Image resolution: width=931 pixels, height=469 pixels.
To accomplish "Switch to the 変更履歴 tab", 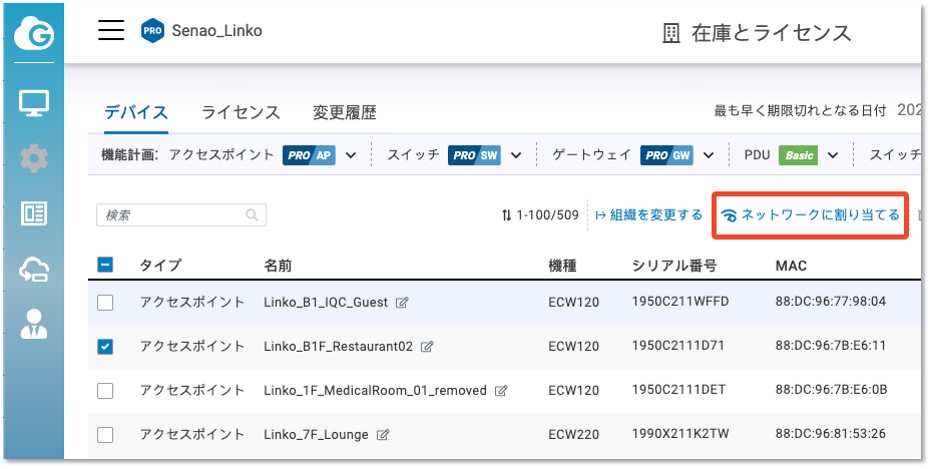I will [344, 113].
